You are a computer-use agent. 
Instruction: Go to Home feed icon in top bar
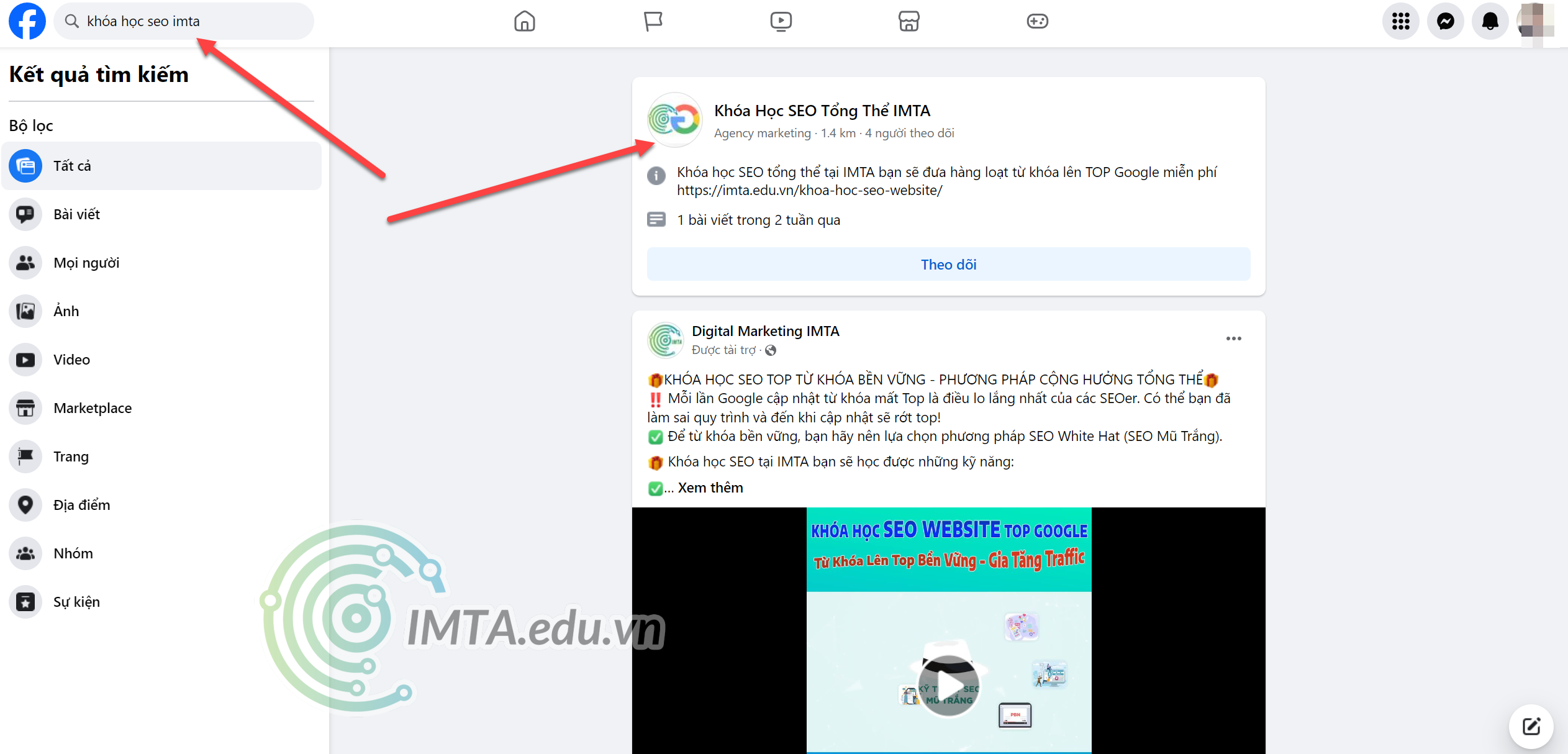tap(524, 21)
